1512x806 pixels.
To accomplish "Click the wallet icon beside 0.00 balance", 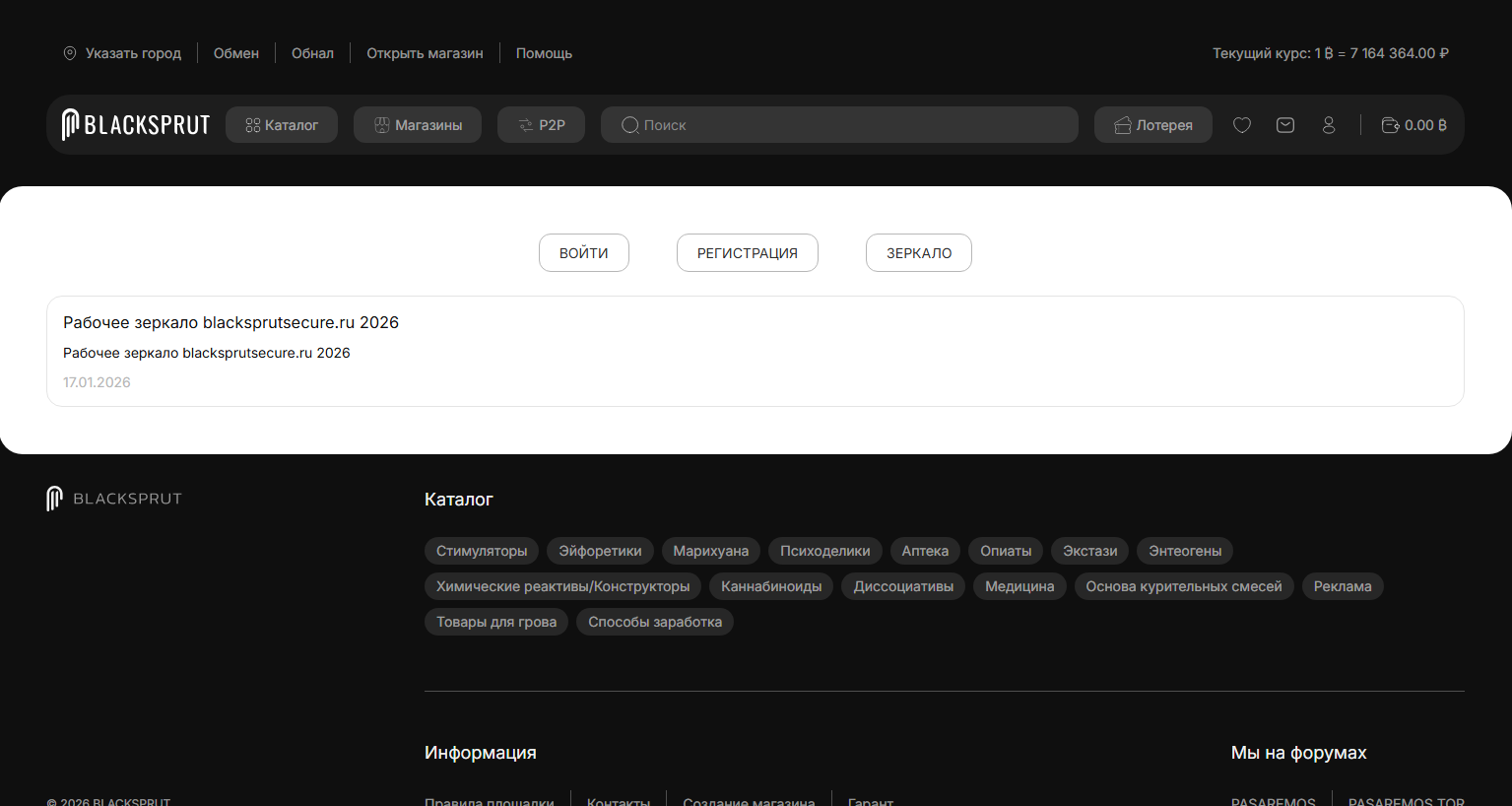I will (1390, 125).
